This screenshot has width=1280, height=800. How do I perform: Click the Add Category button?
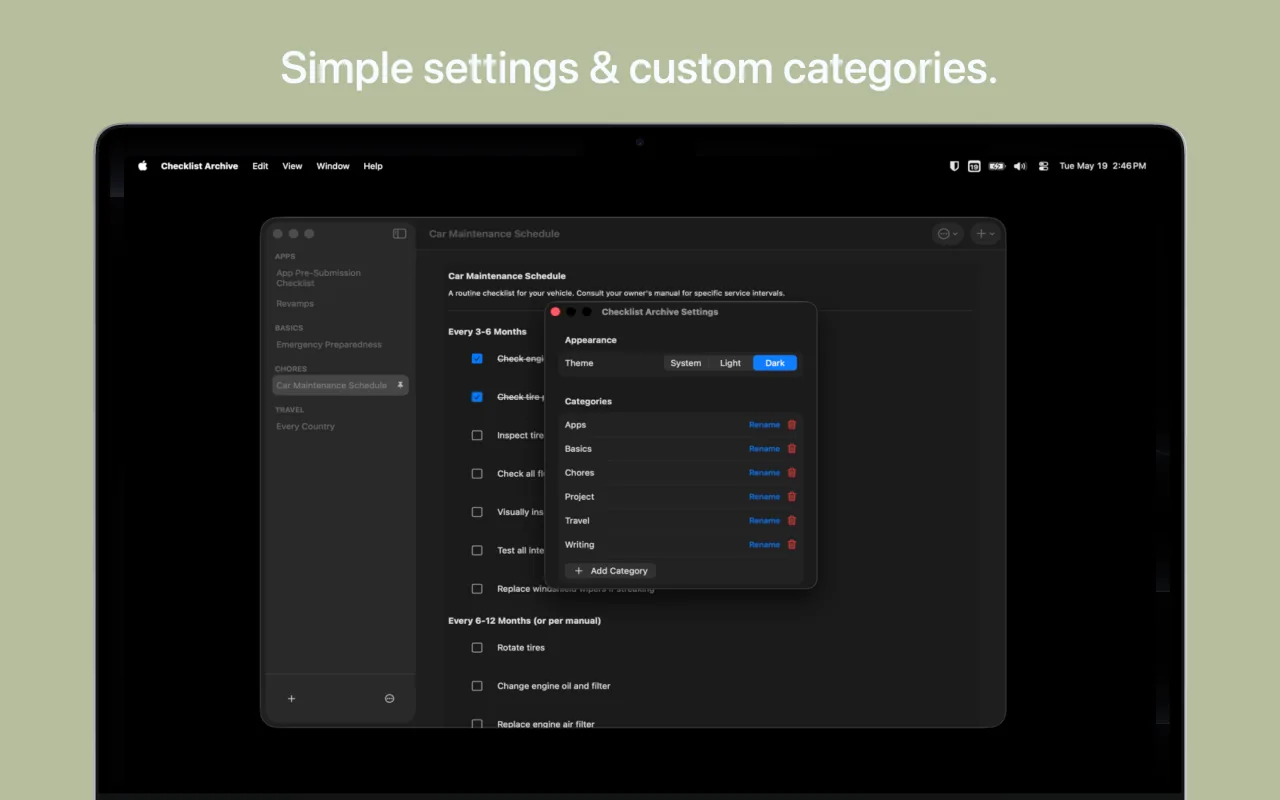tap(610, 571)
